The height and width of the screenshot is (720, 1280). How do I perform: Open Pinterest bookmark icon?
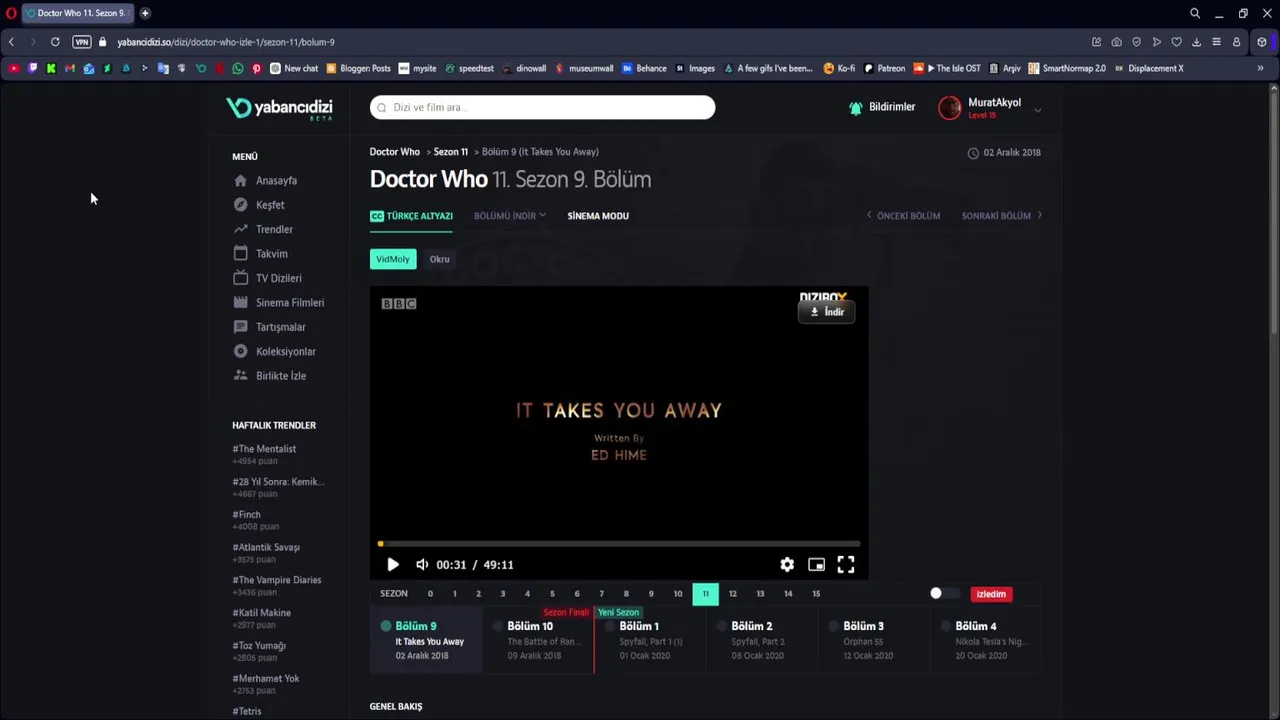tap(256, 68)
